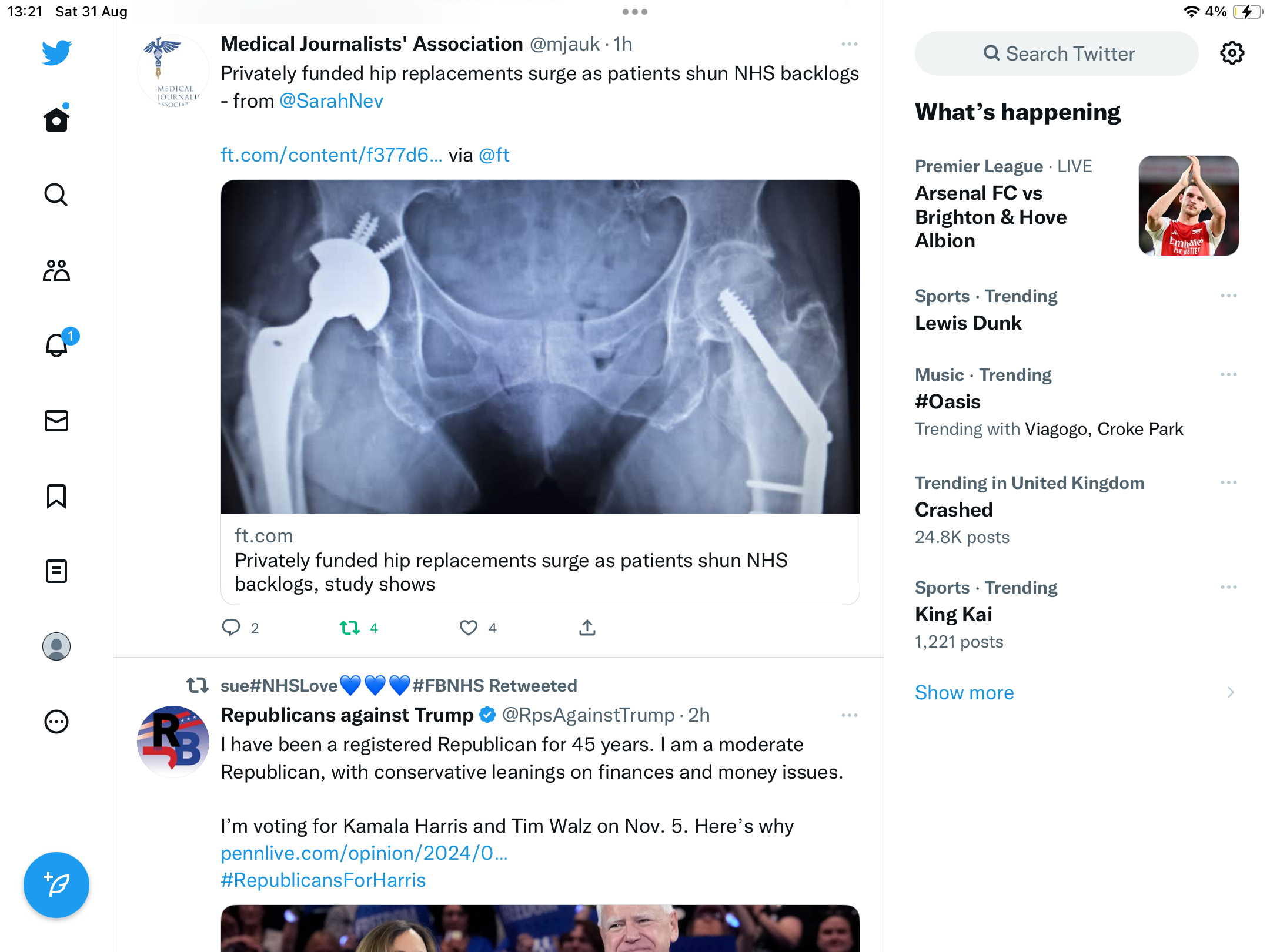The image size is (1270, 952).
Task: Open the Lewis Dunk trend
Action: (x=968, y=323)
